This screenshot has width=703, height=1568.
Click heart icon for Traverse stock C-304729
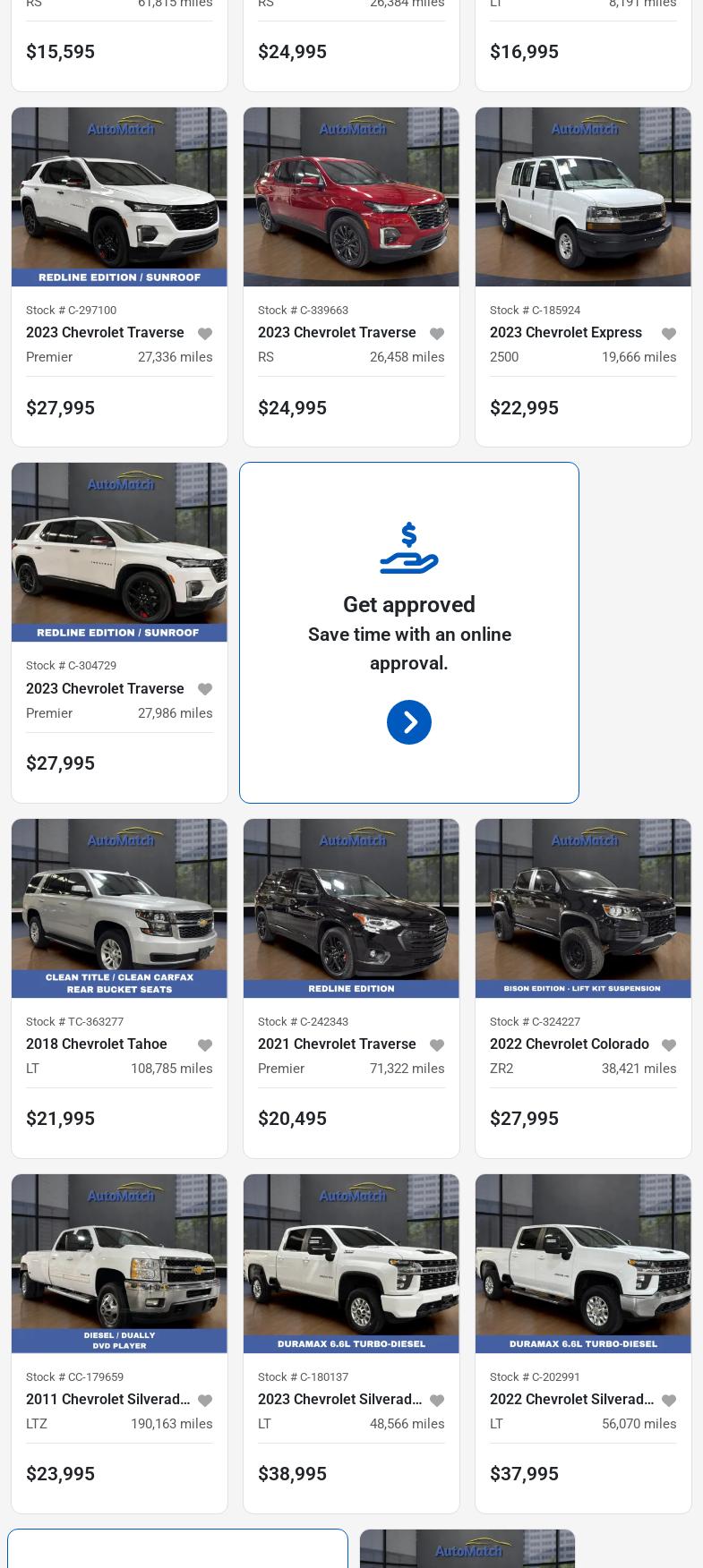[x=205, y=689]
